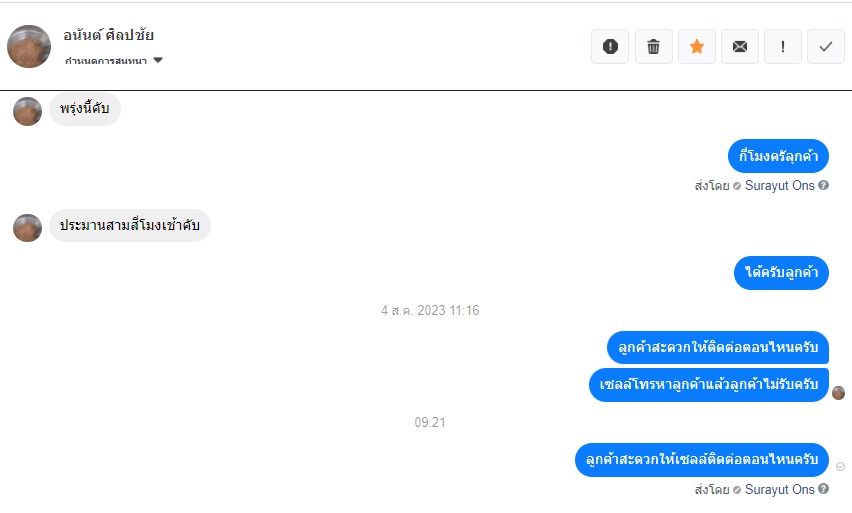The height and width of the screenshot is (513, 852).
Task: Click top Surayut Ons sender link
Action: [779, 186]
